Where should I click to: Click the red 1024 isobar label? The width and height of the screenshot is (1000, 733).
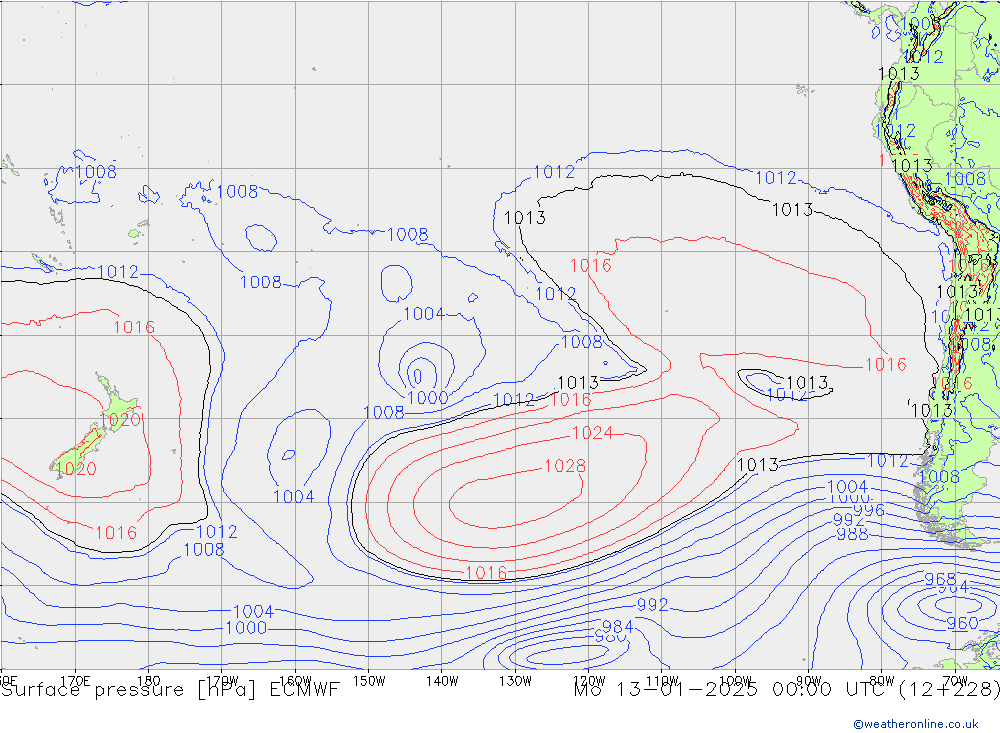[x=592, y=433]
